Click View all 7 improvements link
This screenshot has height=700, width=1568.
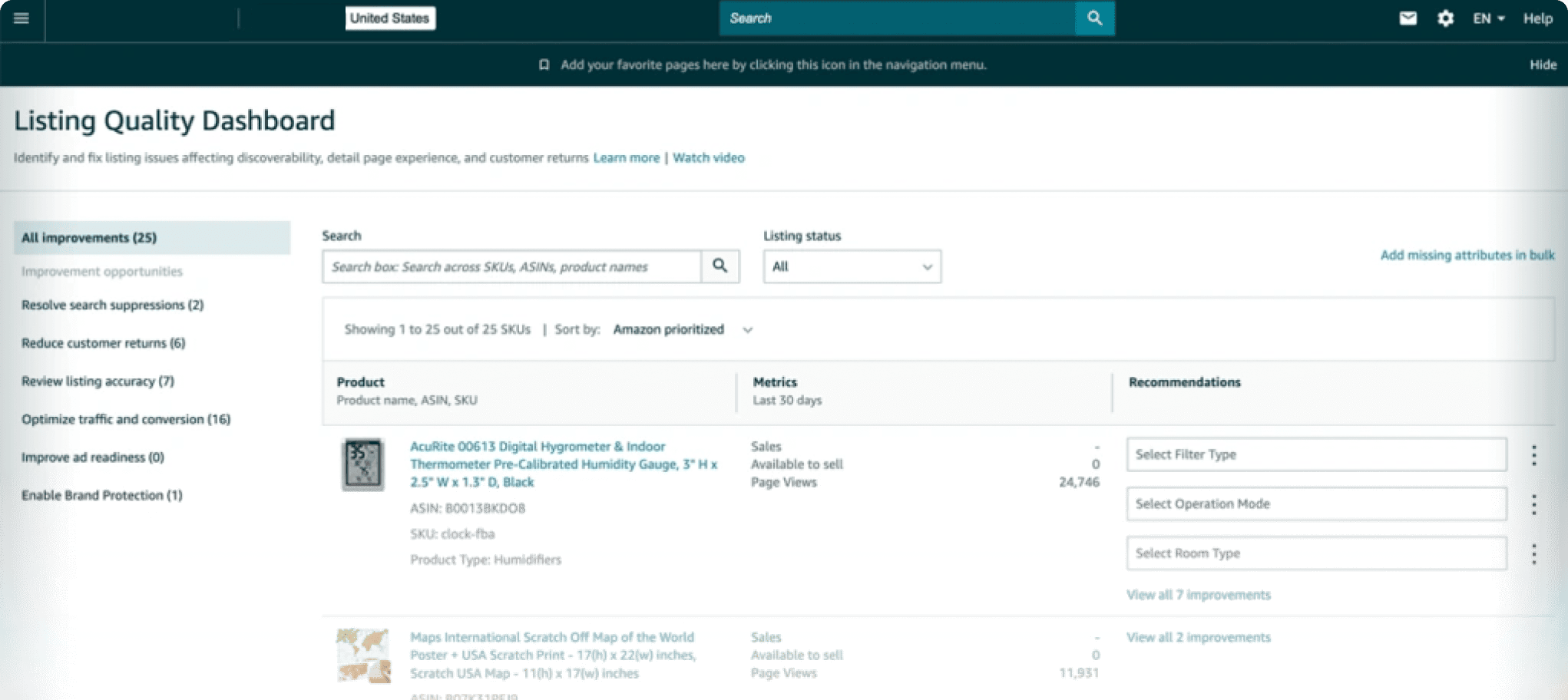coord(1198,595)
